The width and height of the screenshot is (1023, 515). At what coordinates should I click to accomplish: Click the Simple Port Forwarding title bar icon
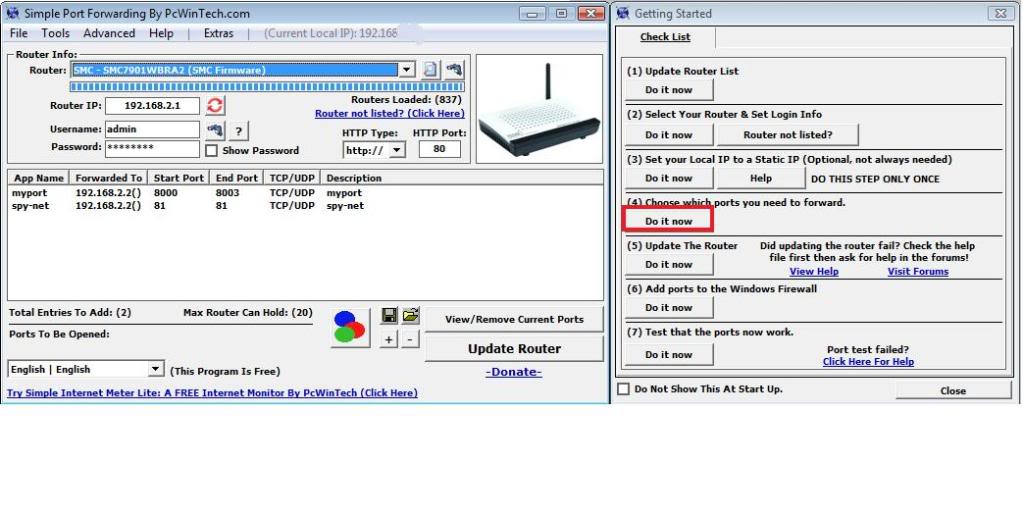pos(12,13)
